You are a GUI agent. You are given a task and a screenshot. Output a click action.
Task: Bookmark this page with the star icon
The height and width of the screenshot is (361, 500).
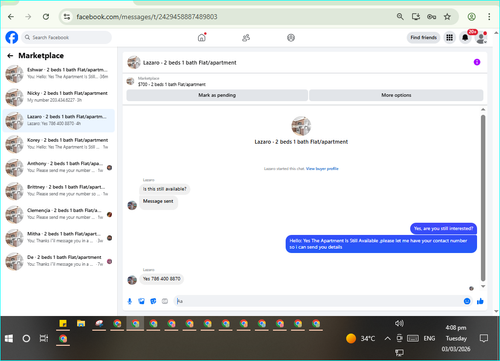coord(447,16)
